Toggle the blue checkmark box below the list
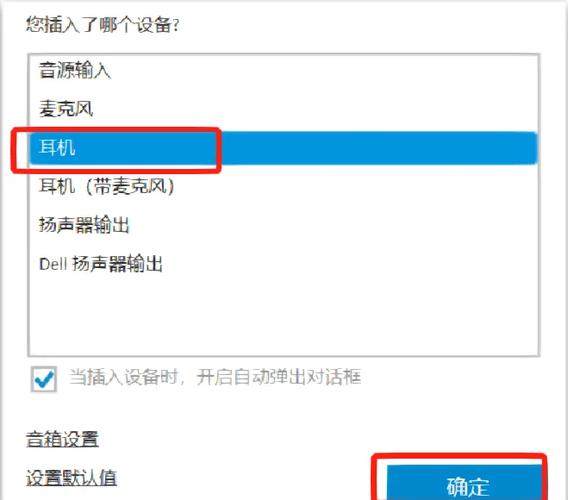Viewport: 568px width, 500px height. (44, 379)
